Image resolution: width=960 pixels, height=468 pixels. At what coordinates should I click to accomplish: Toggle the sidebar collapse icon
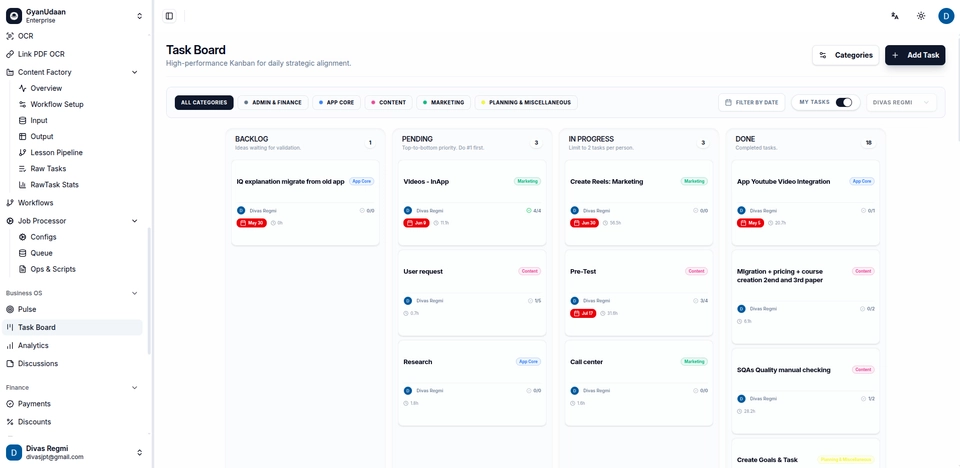coord(170,16)
